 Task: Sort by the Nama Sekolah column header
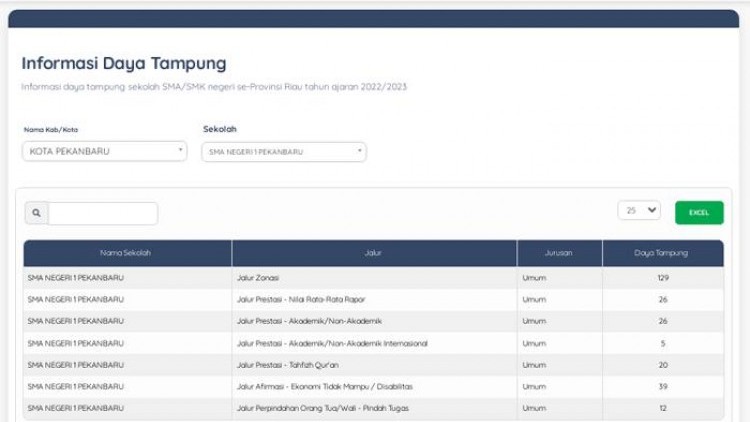click(x=127, y=253)
